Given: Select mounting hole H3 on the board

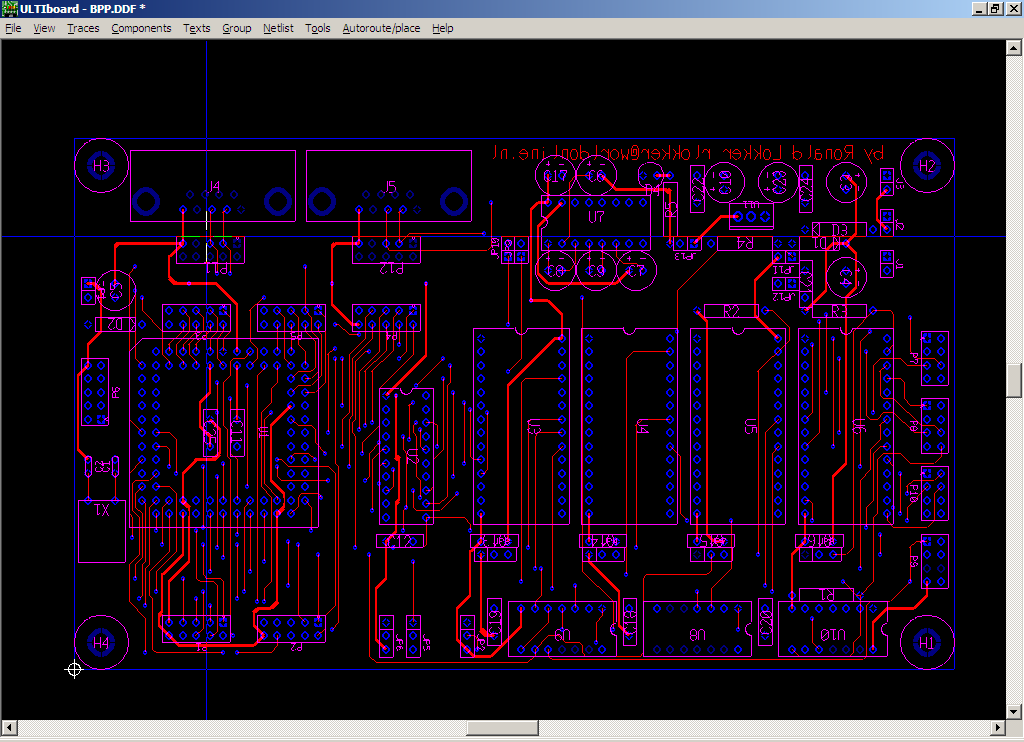Looking at the screenshot, I should tap(101, 166).
